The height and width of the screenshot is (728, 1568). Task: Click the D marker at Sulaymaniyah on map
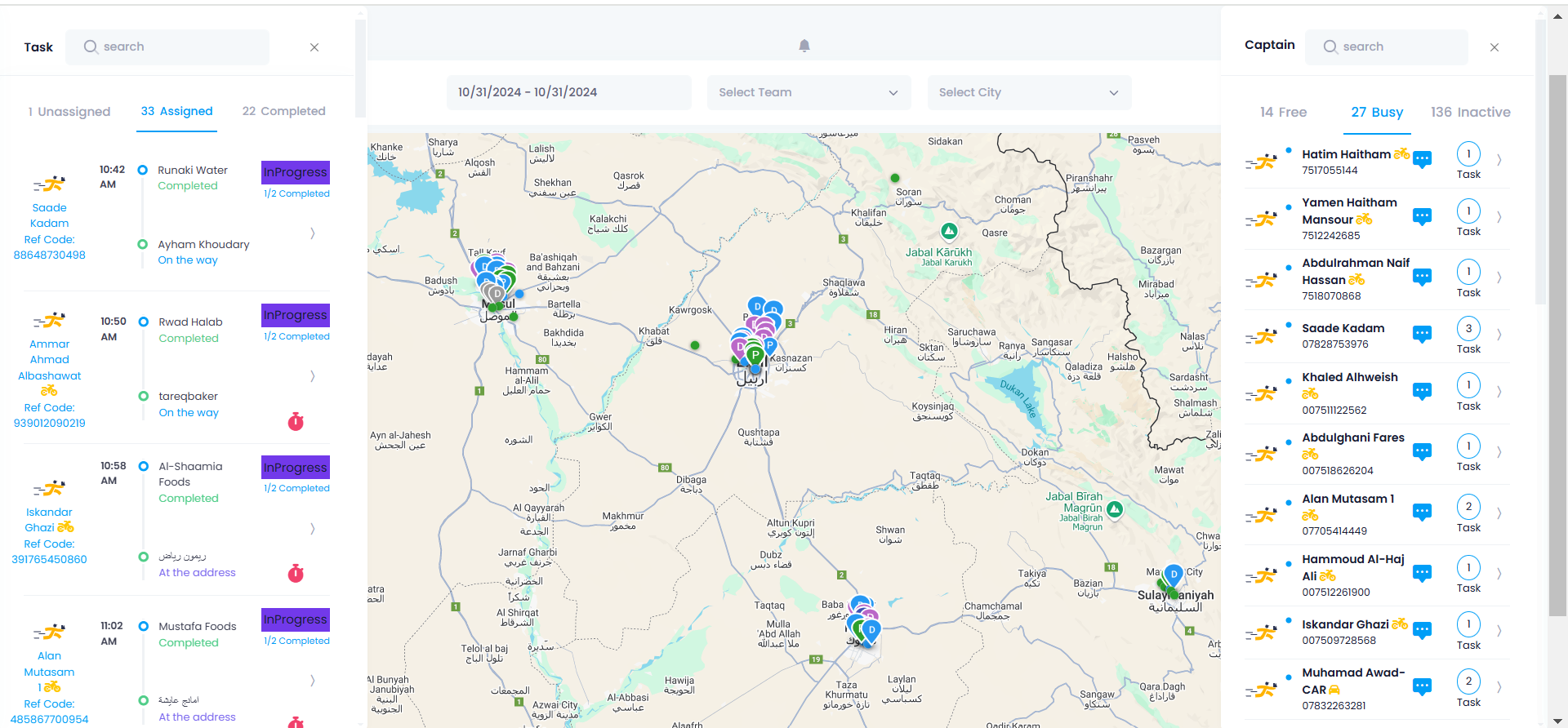point(1174,575)
